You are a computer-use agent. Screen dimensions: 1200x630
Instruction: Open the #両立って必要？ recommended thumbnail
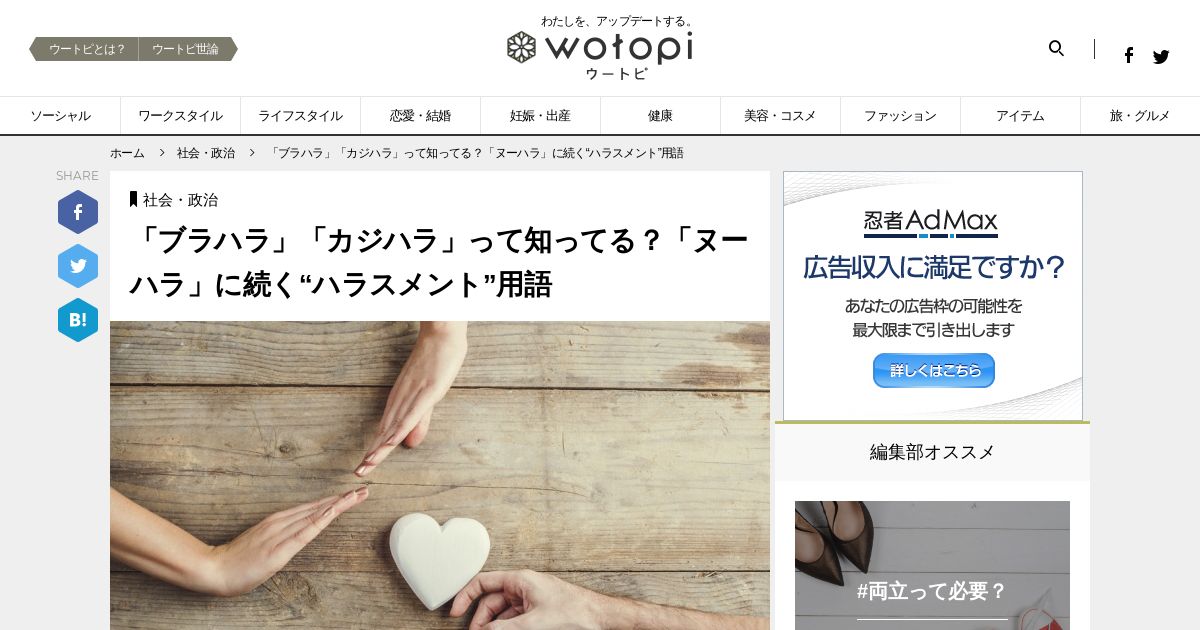point(932,566)
